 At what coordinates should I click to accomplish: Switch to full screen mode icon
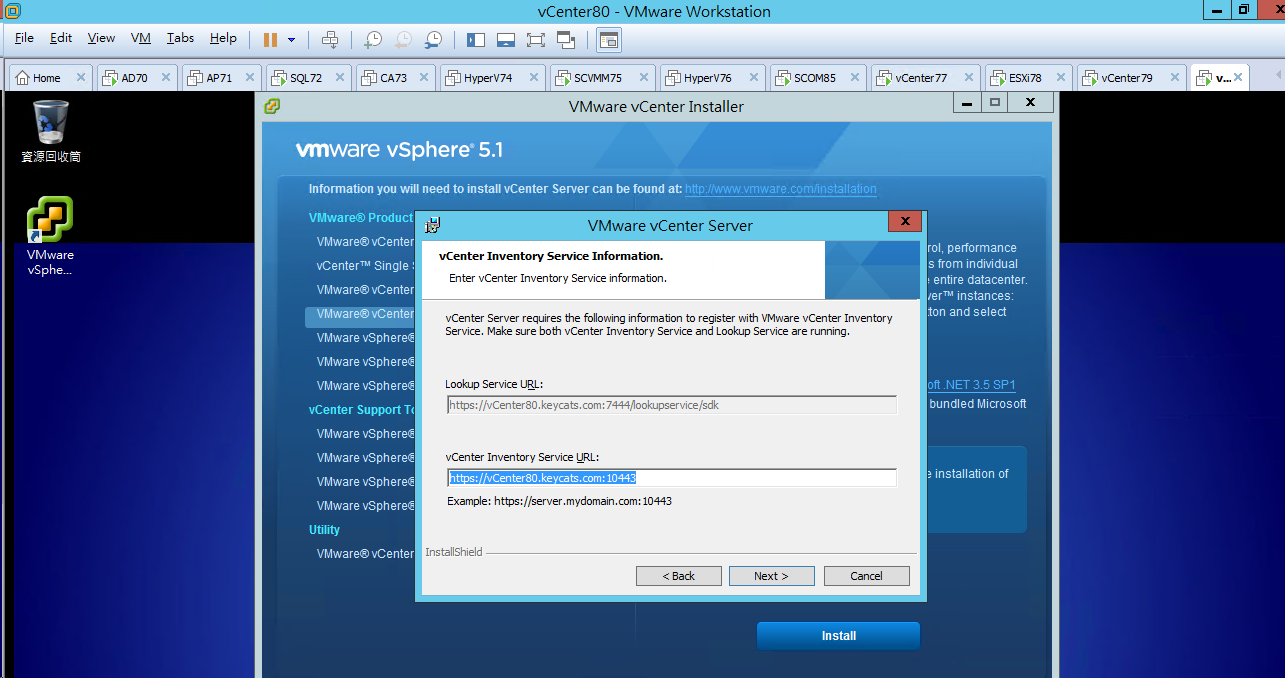536,40
